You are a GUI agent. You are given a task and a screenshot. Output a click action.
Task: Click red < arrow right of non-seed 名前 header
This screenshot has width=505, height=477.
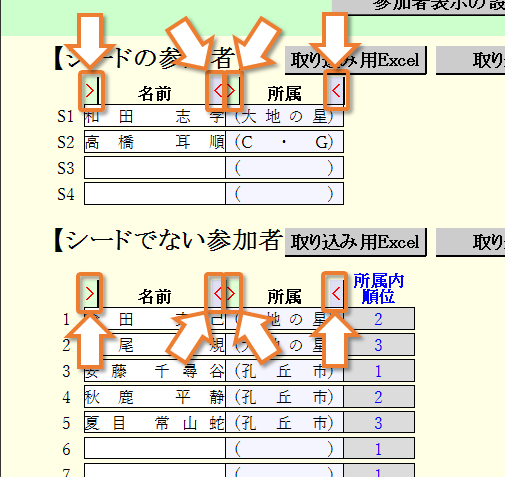pos(218,294)
